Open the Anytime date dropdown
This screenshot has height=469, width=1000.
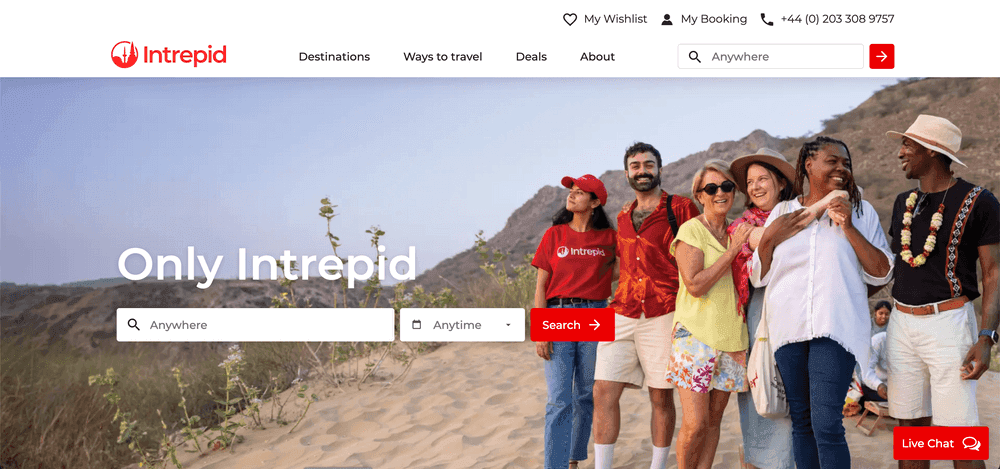point(462,325)
